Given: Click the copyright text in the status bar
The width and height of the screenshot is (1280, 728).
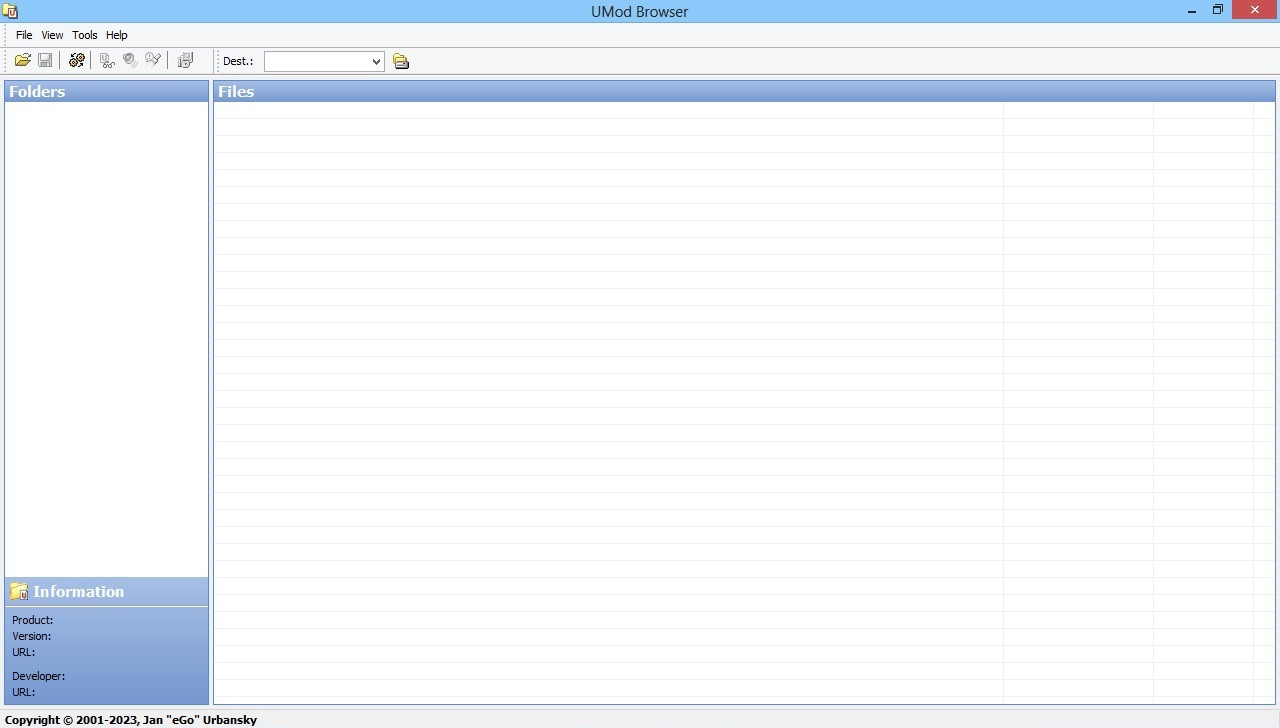Looking at the screenshot, I should point(128,719).
